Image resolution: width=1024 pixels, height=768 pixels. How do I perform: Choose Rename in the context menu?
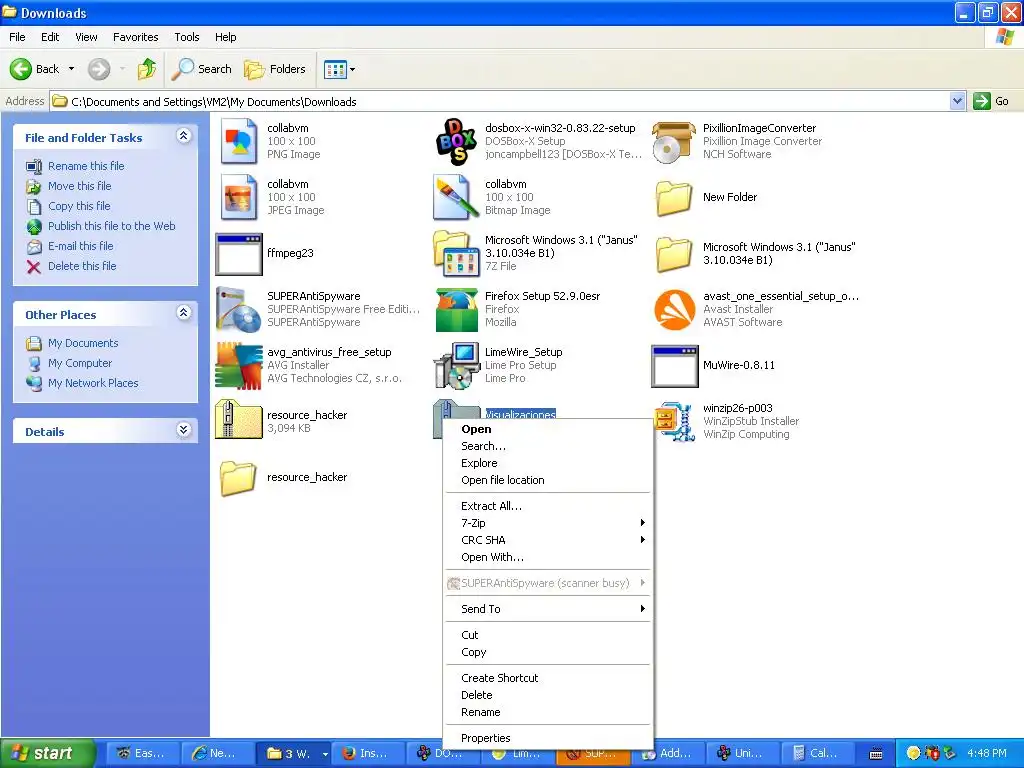(548, 712)
